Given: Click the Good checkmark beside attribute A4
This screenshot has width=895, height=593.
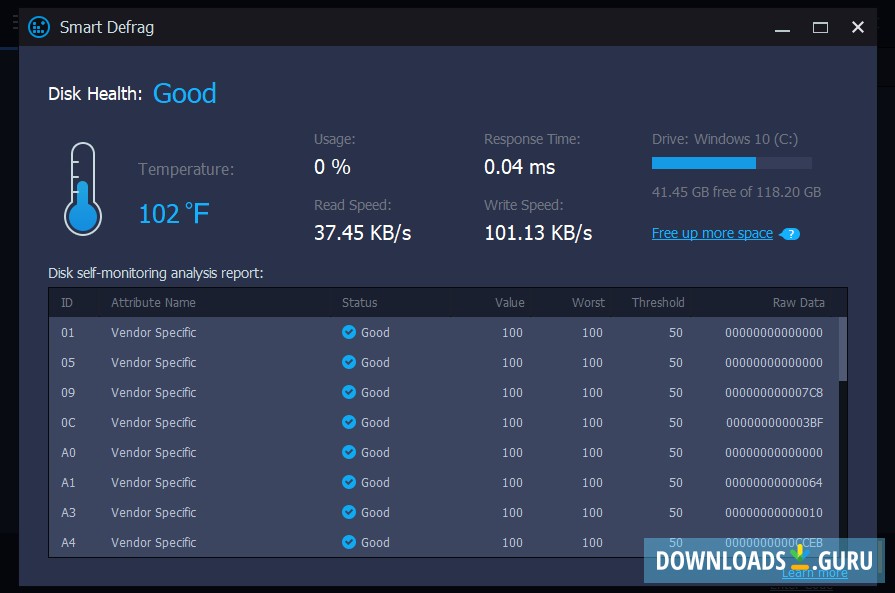Looking at the screenshot, I should (350, 542).
